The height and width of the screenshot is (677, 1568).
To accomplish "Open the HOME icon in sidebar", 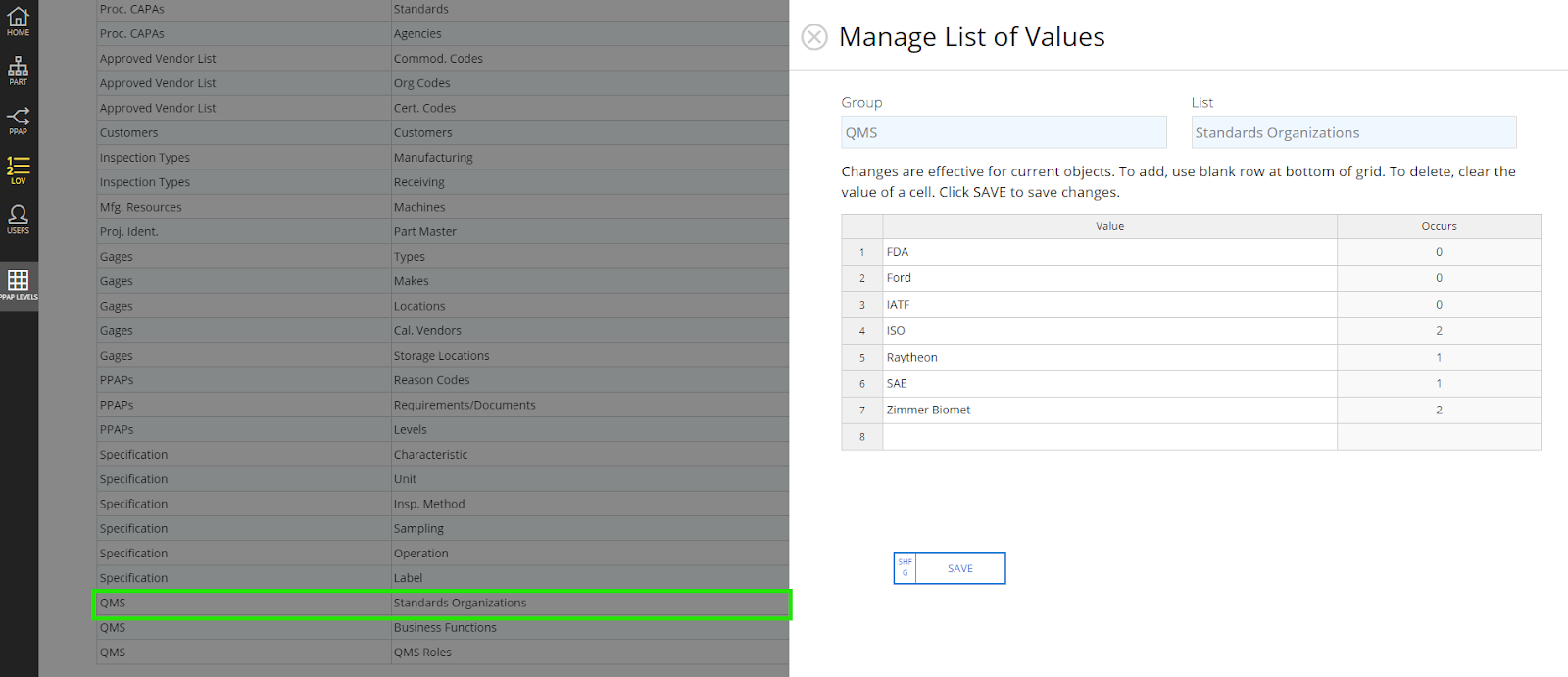I will click(19, 21).
